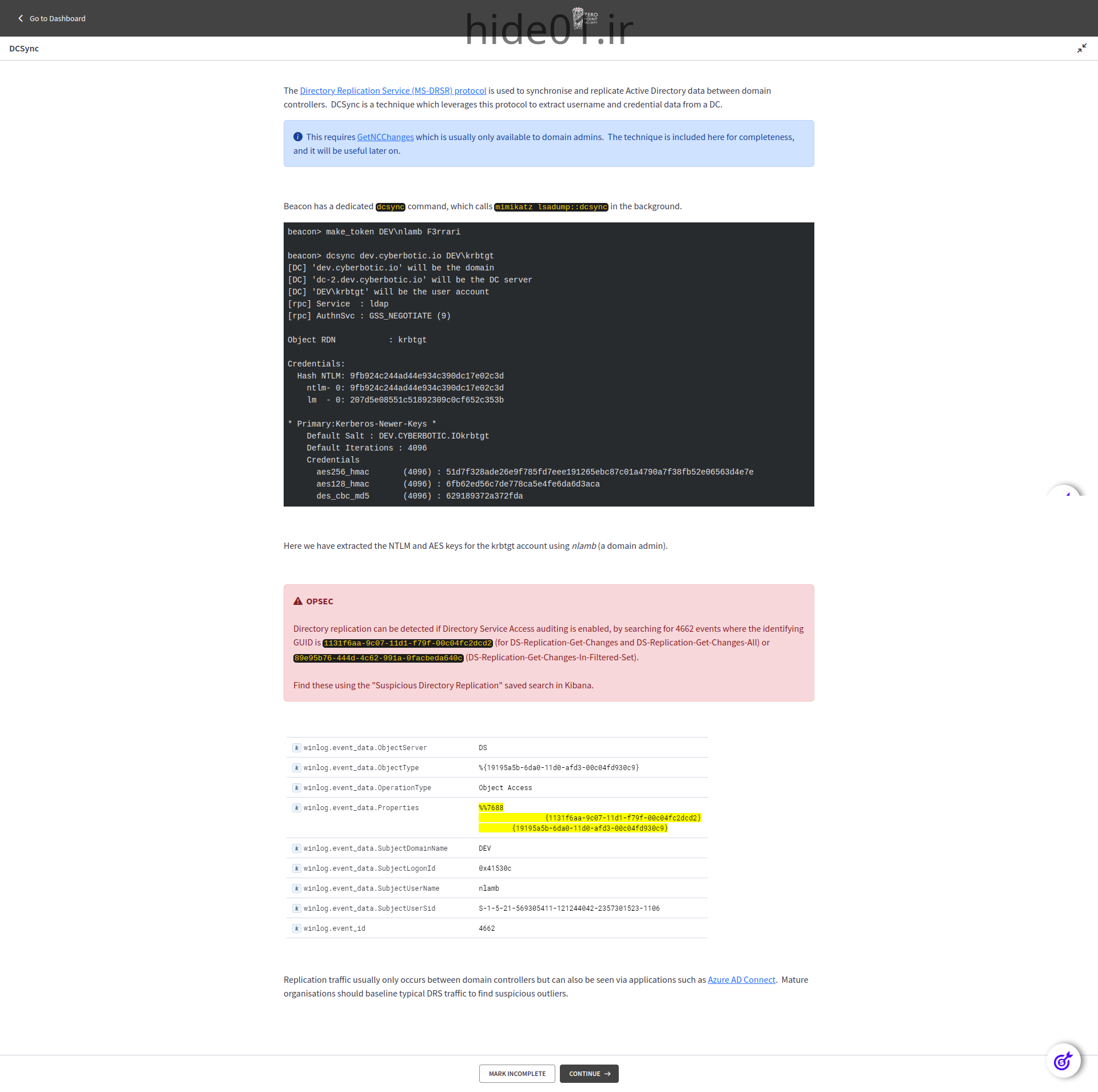Click the lm - 0 hash line

pos(405,400)
